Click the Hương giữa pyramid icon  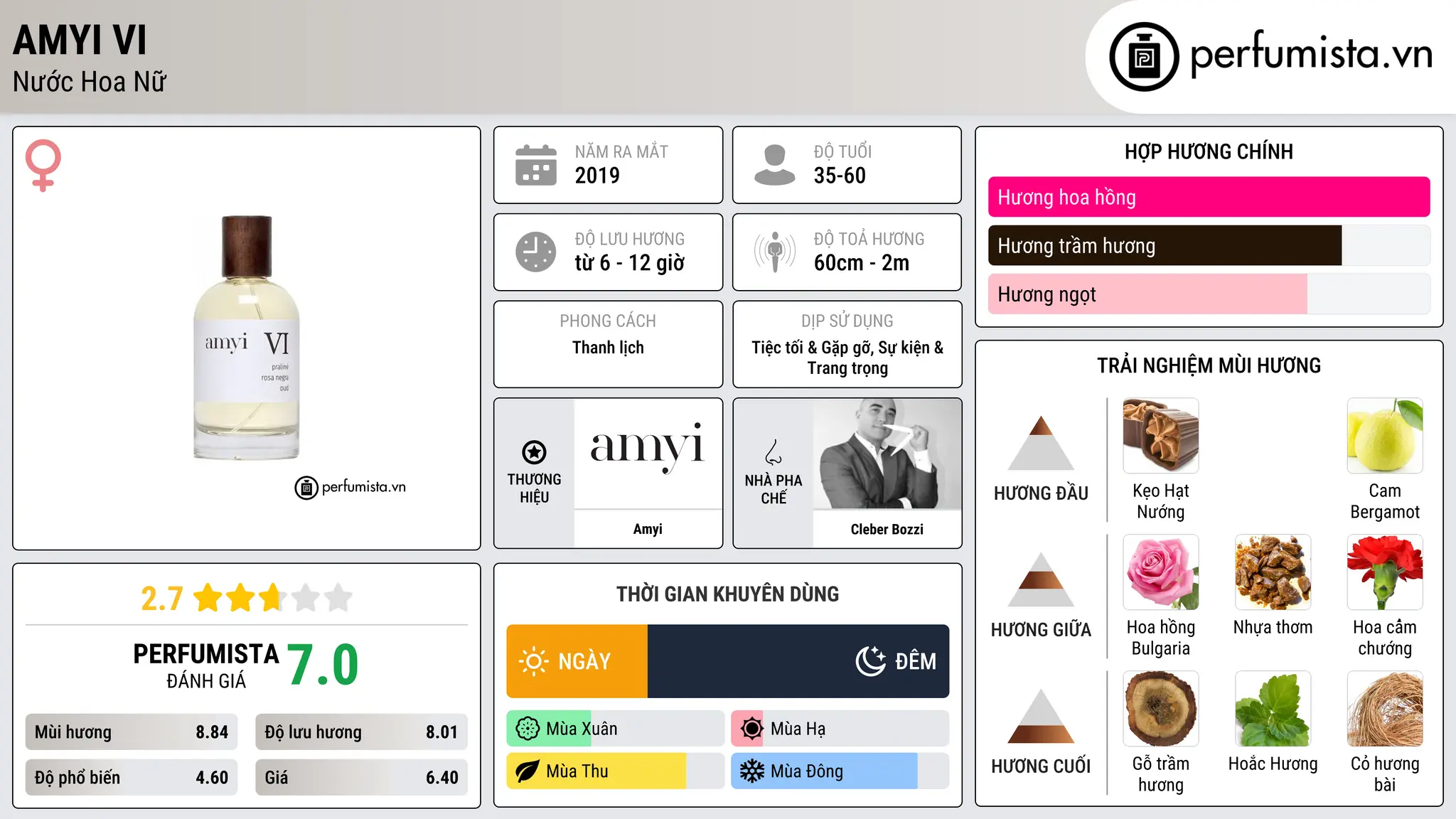click(x=1042, y=579)
